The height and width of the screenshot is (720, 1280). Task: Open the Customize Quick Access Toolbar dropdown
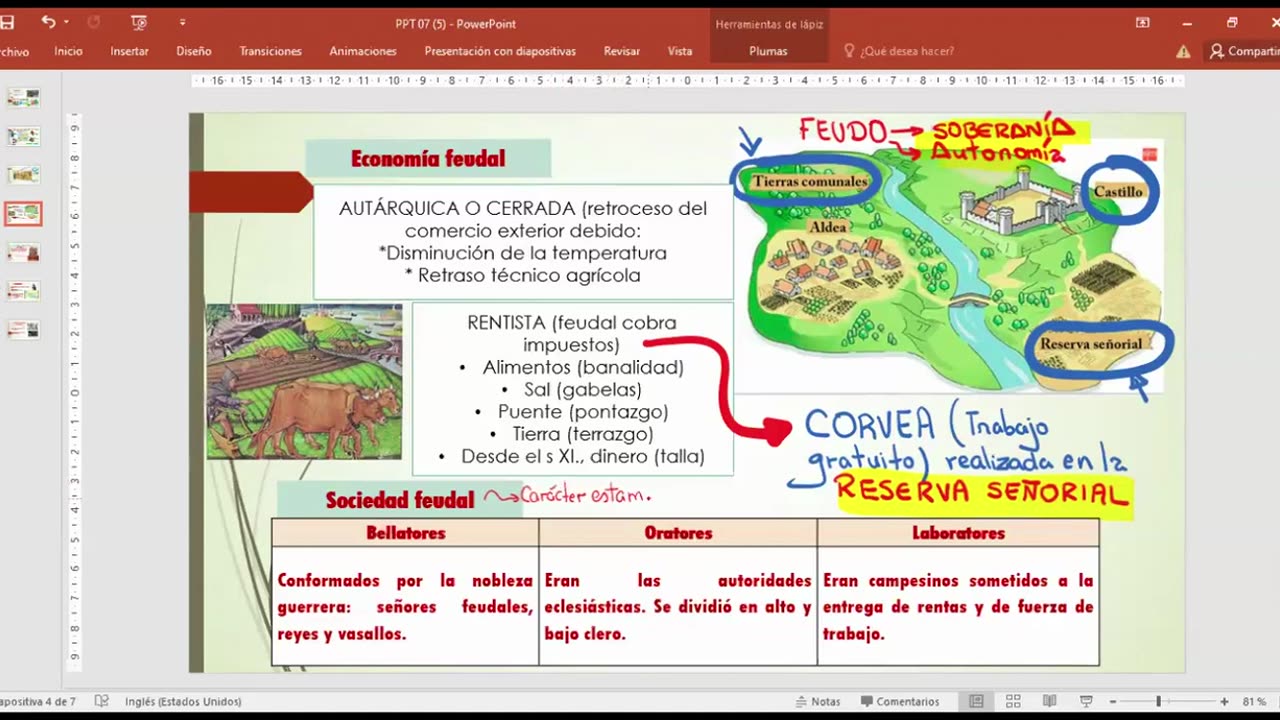pyautogui.click(x=182, y=22)
